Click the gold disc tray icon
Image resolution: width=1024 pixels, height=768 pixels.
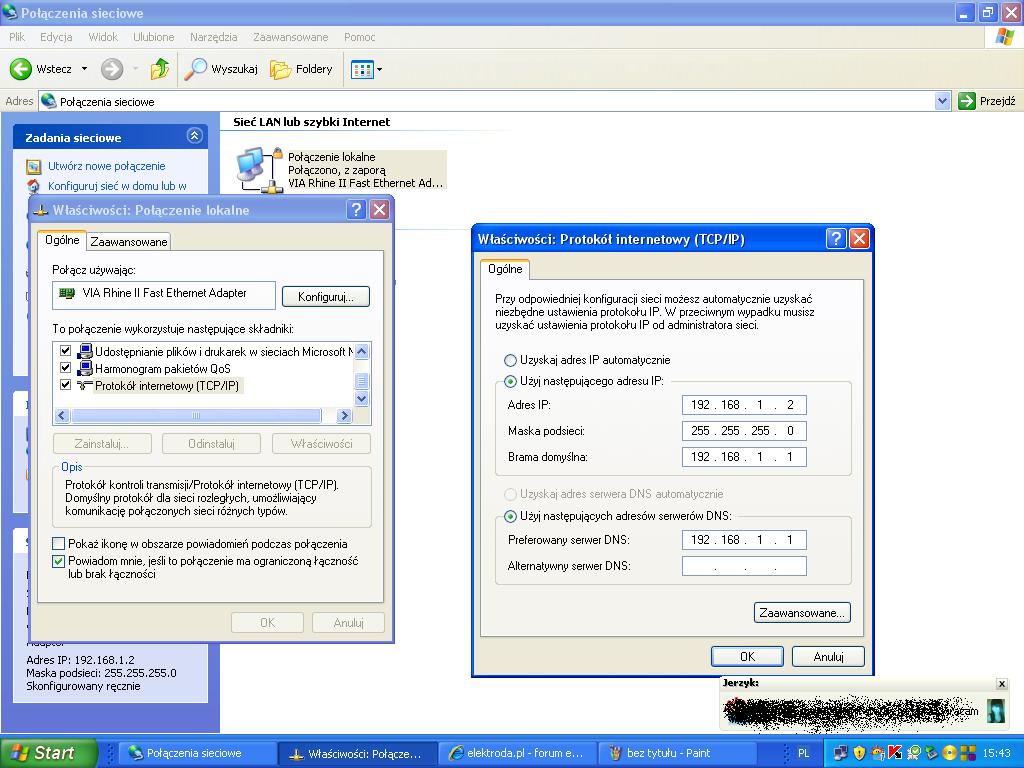pos(950,753)
